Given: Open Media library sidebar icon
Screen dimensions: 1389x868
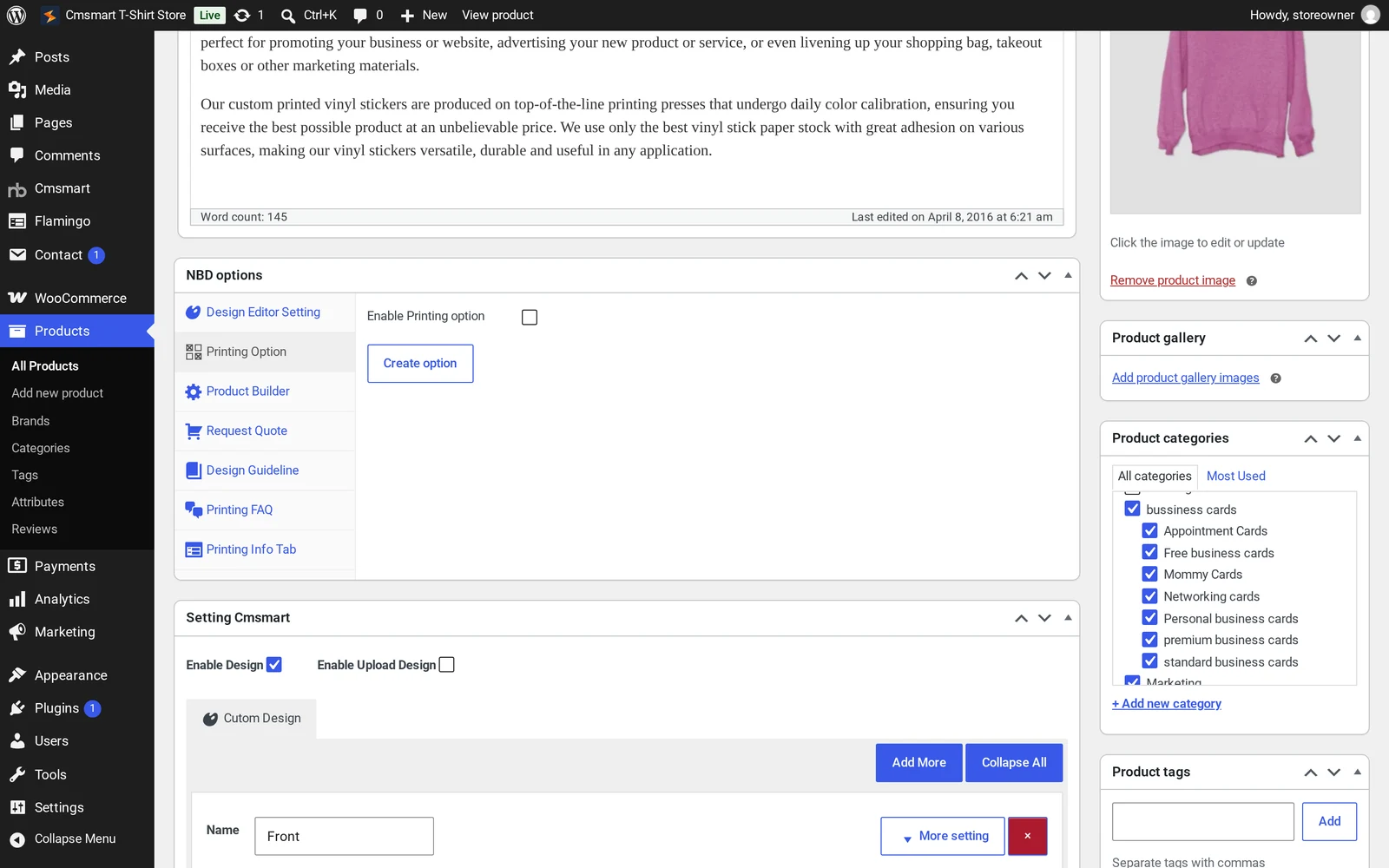Looking at the screenshot, I should pos(17,90).
